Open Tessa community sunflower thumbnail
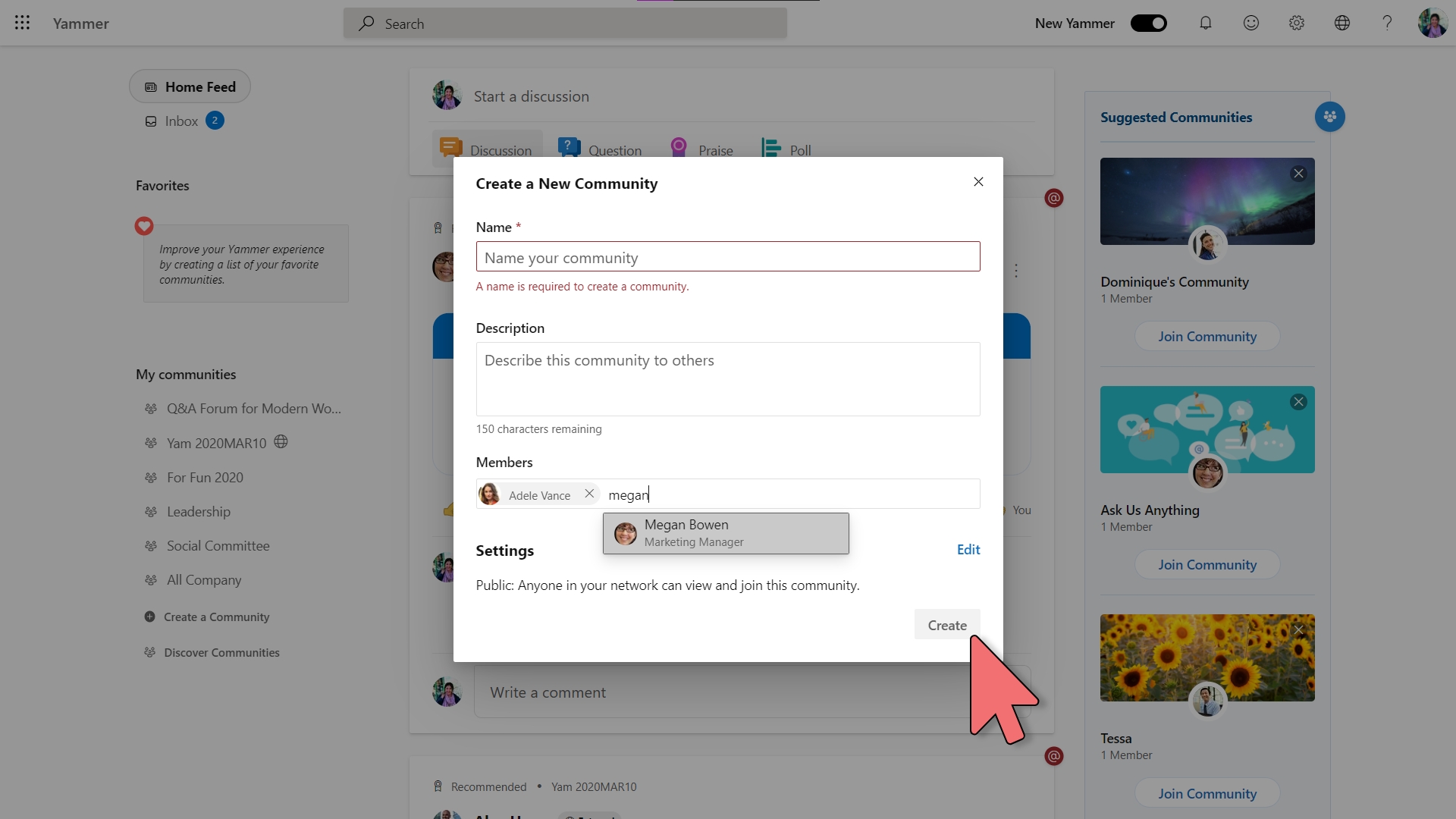Image resolution: width=1456 pixels, height=819 pixels. pos(1207,657)
